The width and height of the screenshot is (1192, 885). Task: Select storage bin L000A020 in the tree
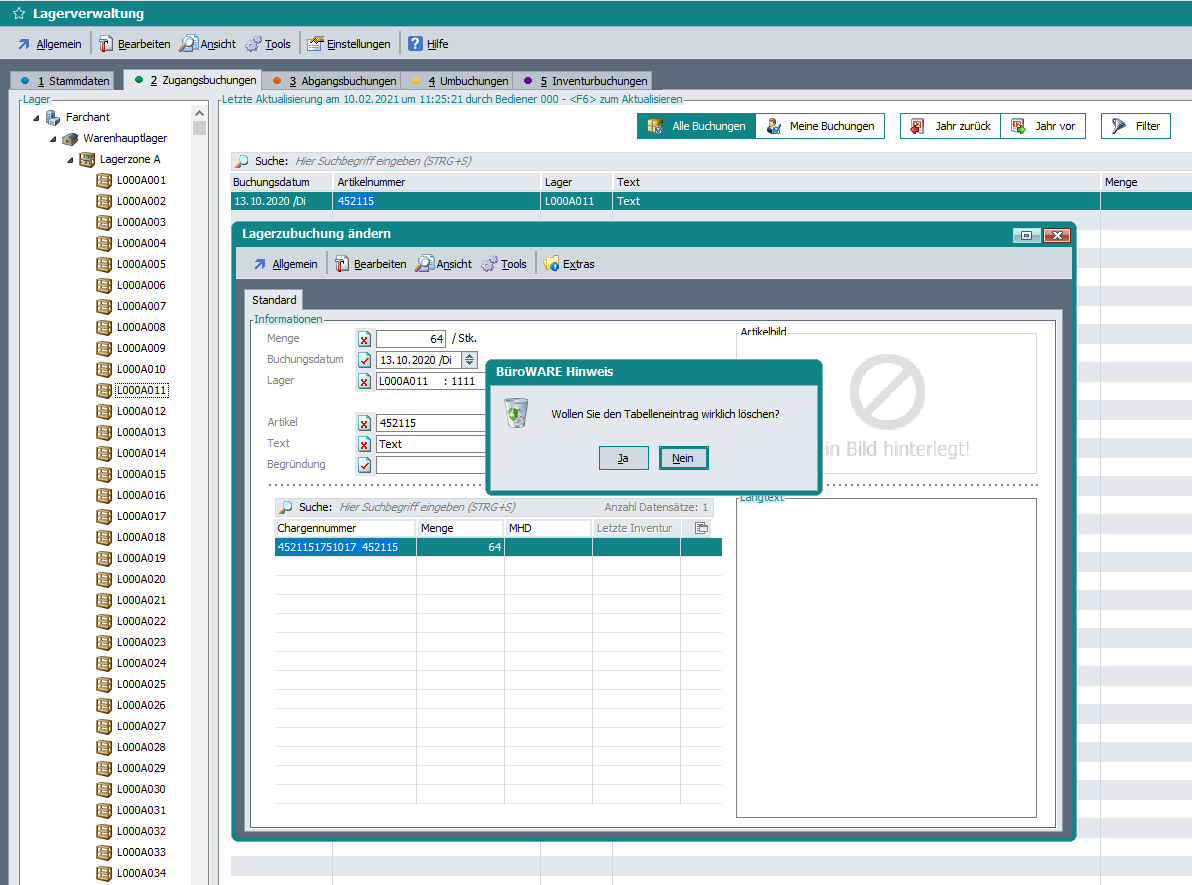(x=141, y=580)
